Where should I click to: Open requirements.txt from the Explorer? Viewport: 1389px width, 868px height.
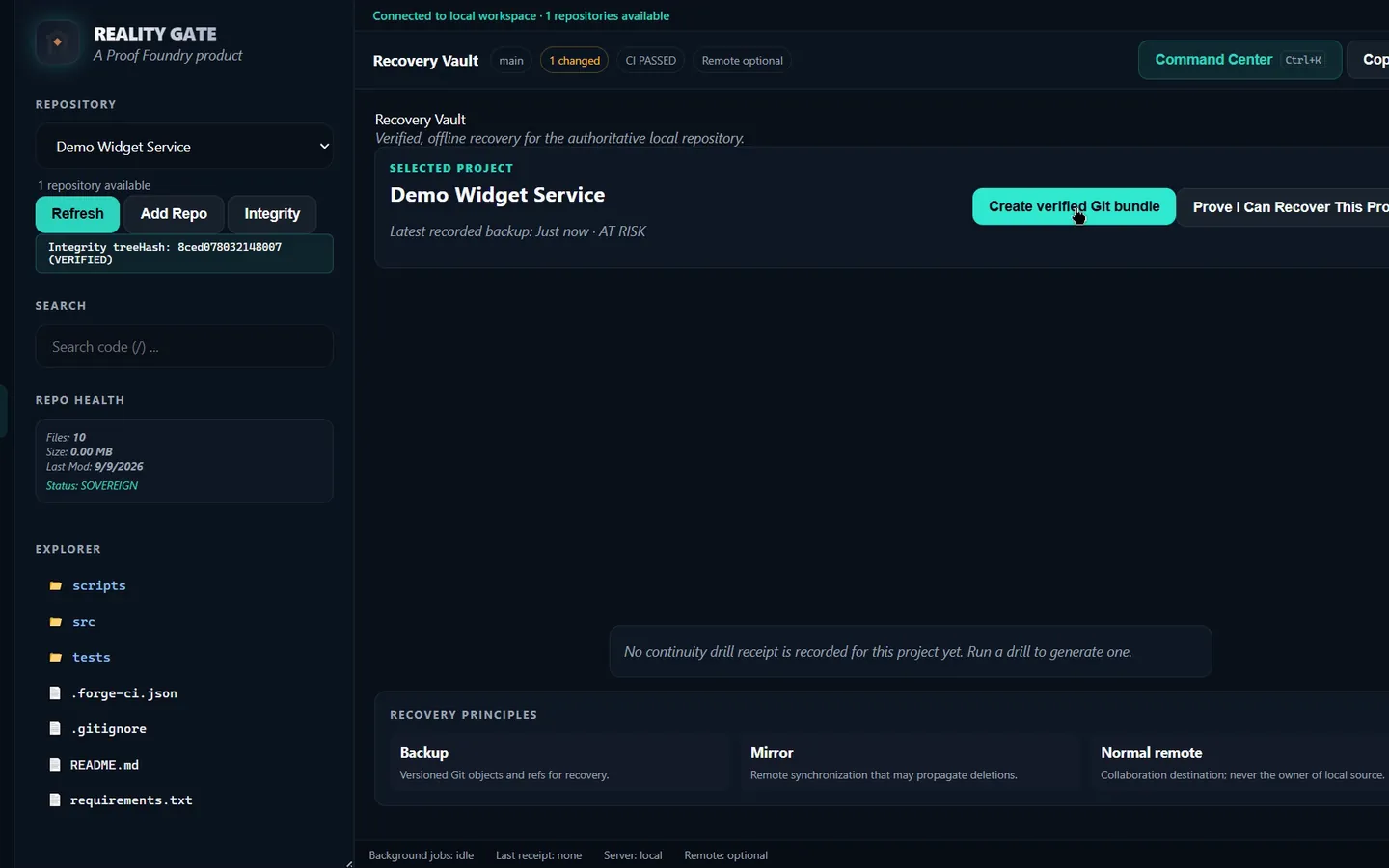pyautogui.click(x=131, y=800)
